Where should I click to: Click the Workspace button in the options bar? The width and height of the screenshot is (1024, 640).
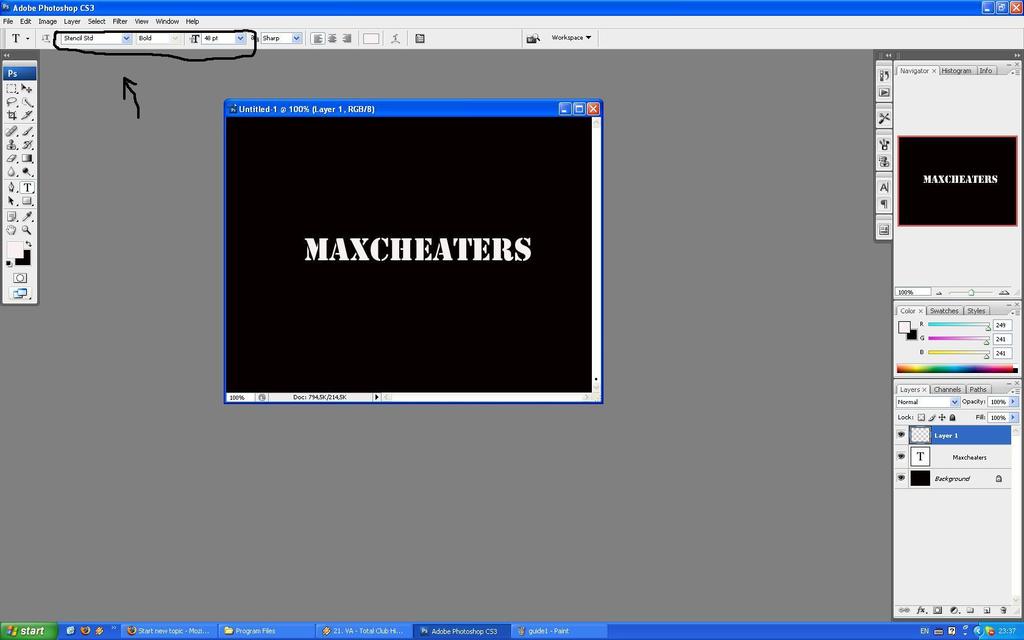(566, 38)
